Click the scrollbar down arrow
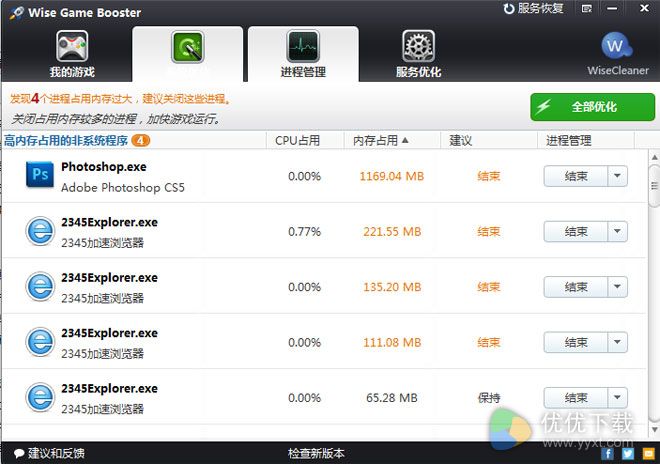The height and width of the screenshot is (464, 660). coord(654,429)
